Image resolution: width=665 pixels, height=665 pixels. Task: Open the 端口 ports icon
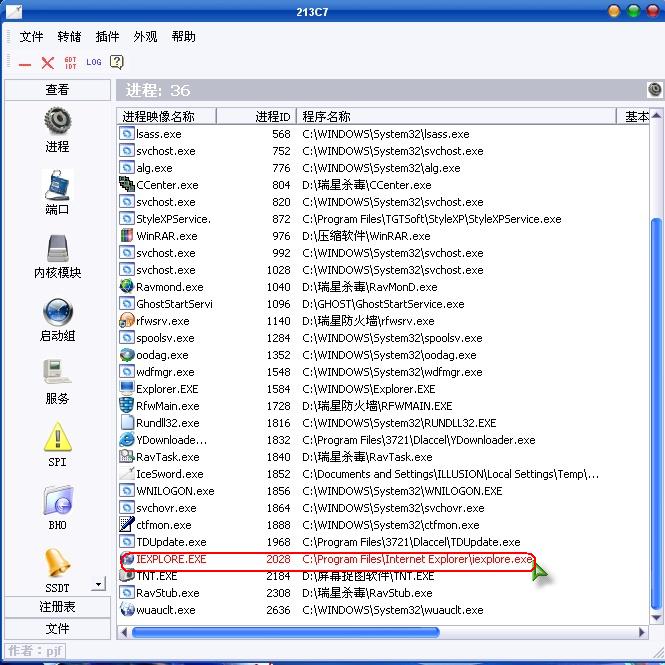(x=57, y=184)
